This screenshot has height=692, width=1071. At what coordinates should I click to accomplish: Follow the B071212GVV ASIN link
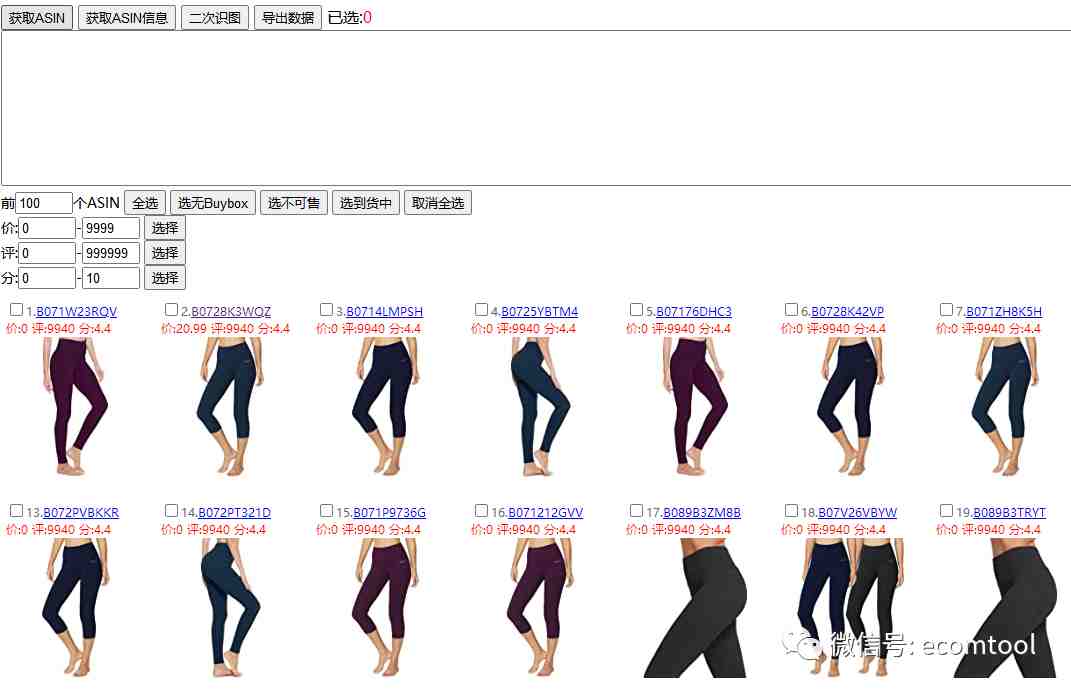[x=546, y=512]
